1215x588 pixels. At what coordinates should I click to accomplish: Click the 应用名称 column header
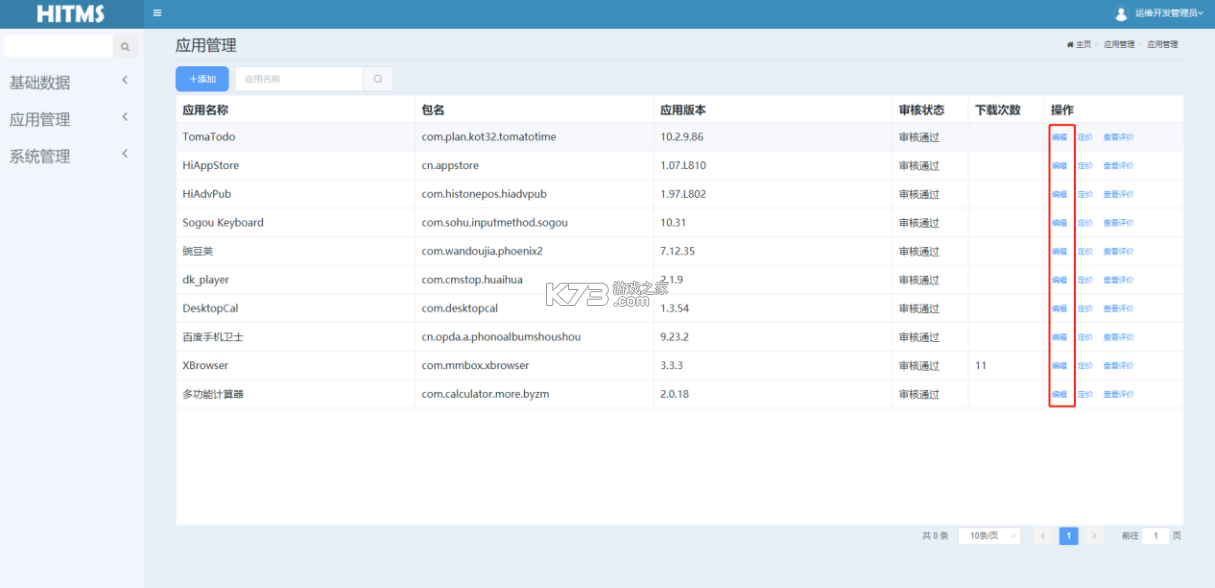205,110
